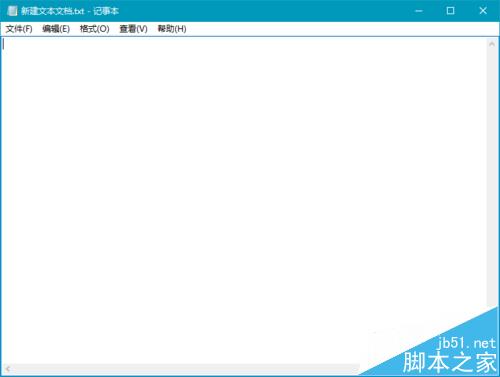Open the 帮助(H) menu

[172, 29]
